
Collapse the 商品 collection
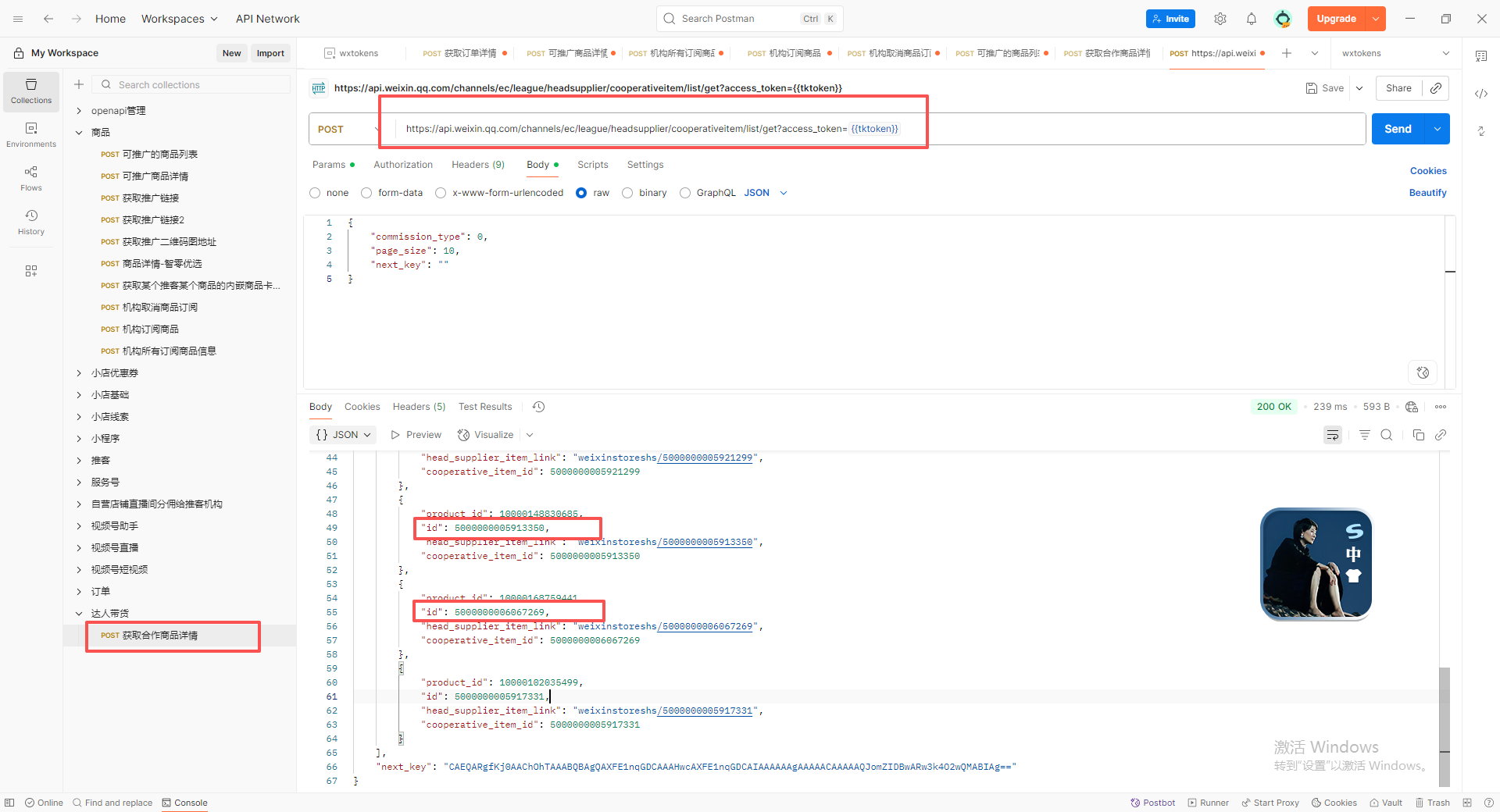coord(79,133)
